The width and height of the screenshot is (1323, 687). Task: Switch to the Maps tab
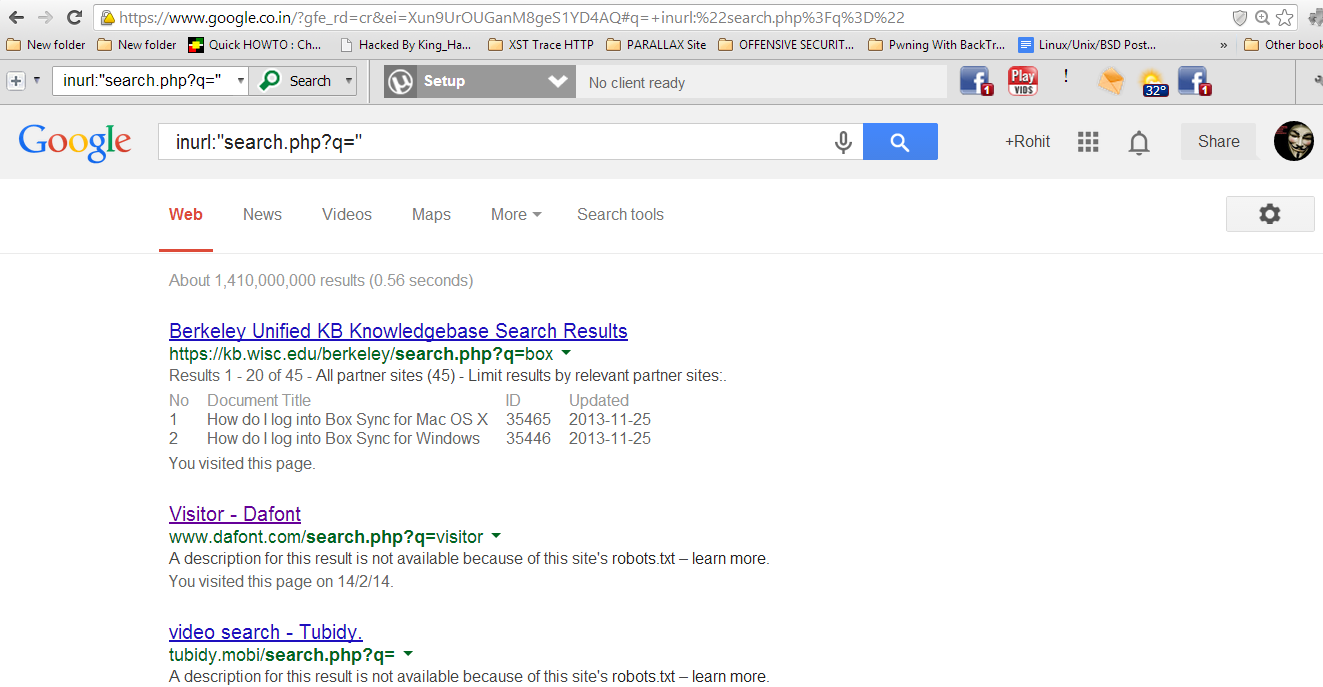[431, 215]
